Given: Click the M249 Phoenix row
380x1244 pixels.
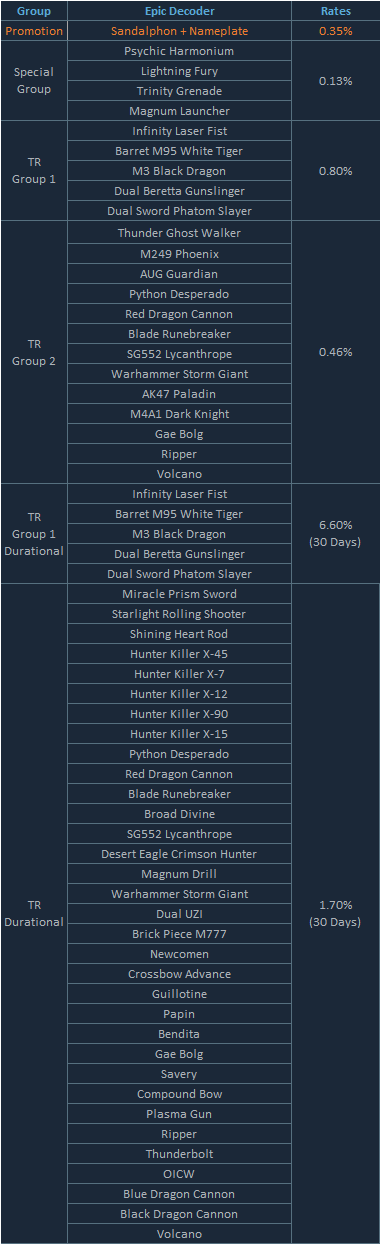Looking at the screenshot, I should [179, 253].
